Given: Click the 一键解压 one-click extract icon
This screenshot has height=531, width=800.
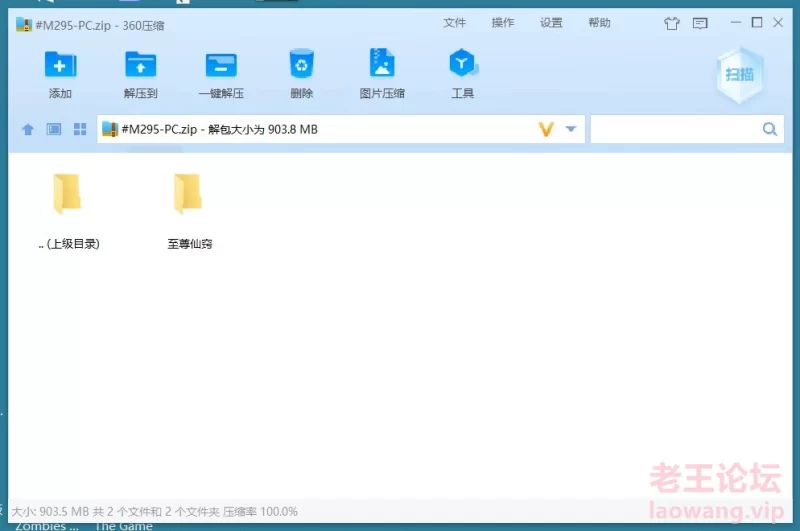Looking at the screenshot, I should pos(221,65).
